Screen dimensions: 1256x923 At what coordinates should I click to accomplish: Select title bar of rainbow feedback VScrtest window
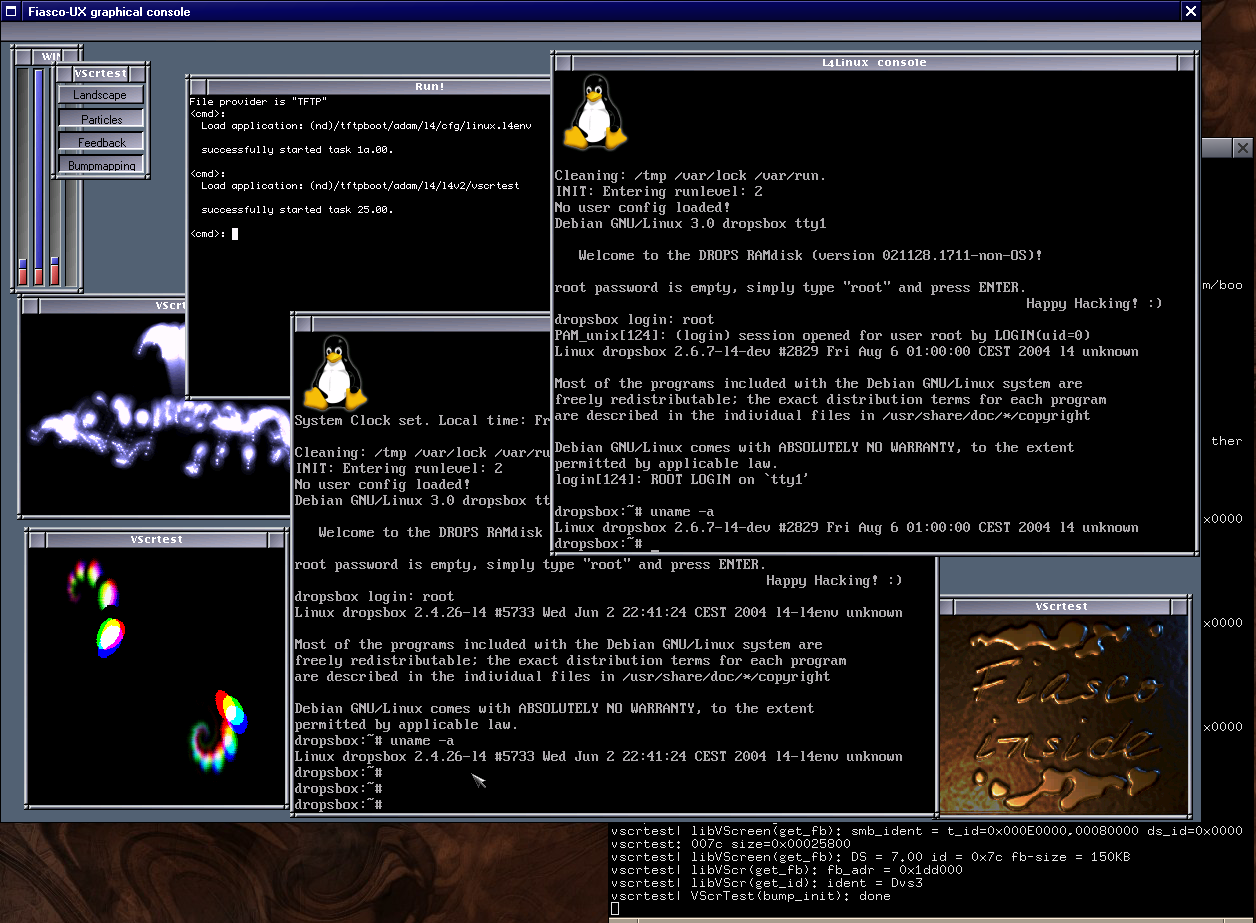(157, 540)
